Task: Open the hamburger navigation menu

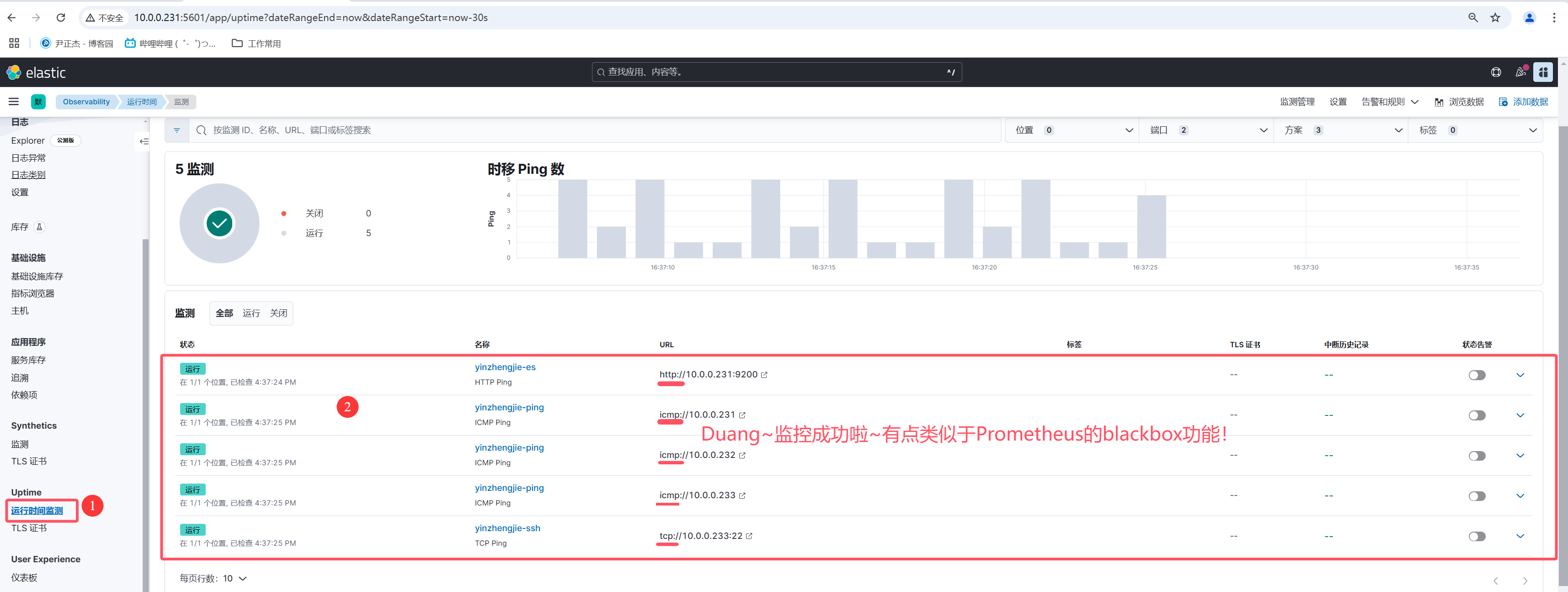Action: pyautogui.click(x=13, y=102)
